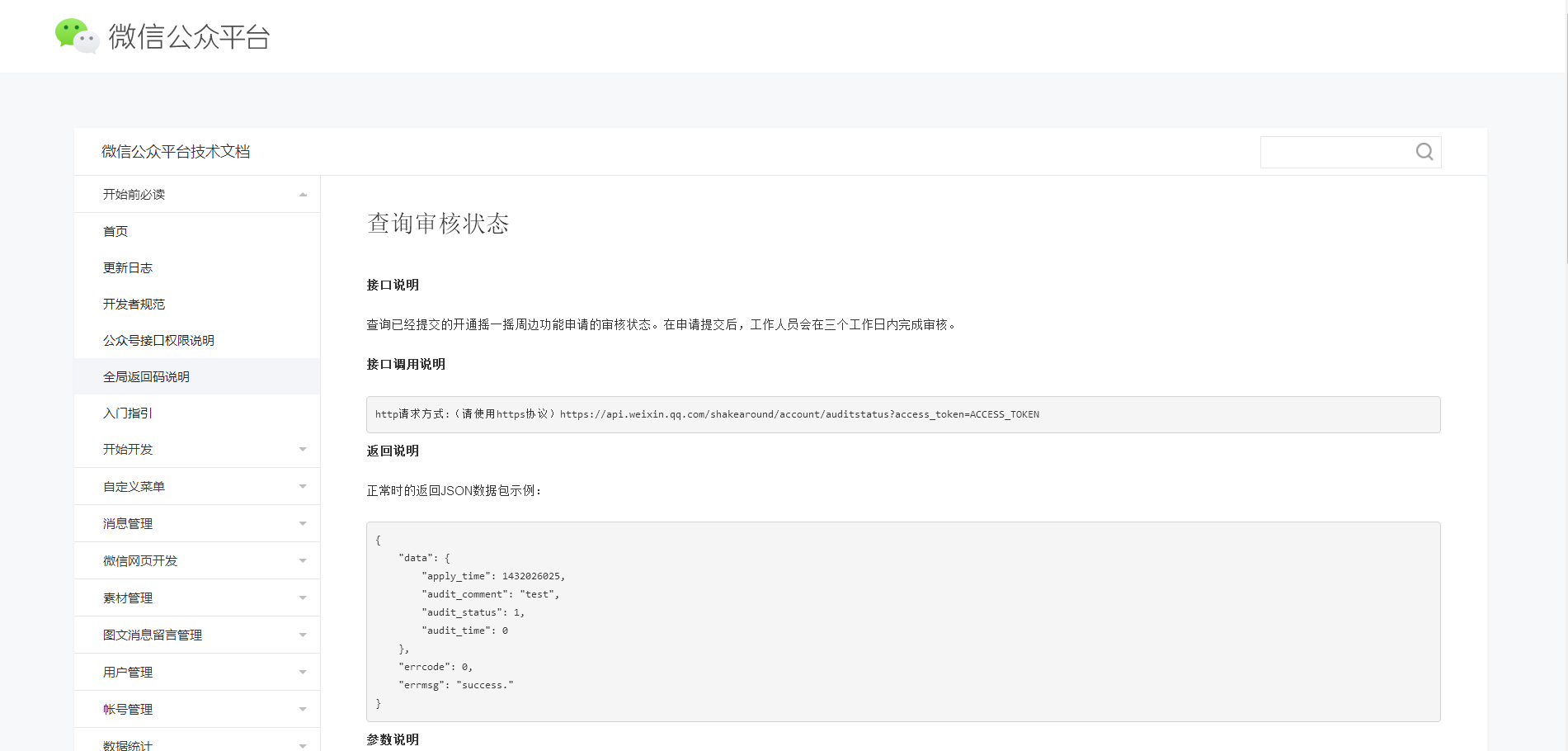
Task: Click the WeChat logo icon
Action: coord(77,36)
